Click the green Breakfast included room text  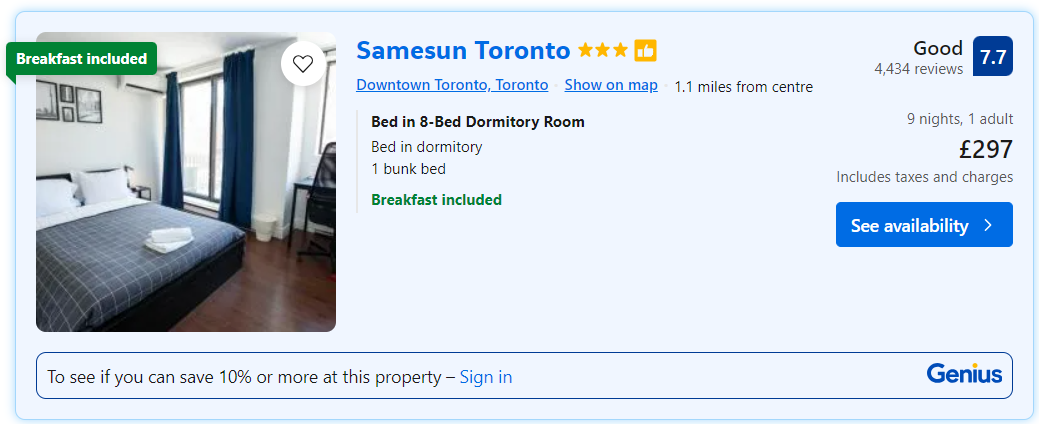436,200
